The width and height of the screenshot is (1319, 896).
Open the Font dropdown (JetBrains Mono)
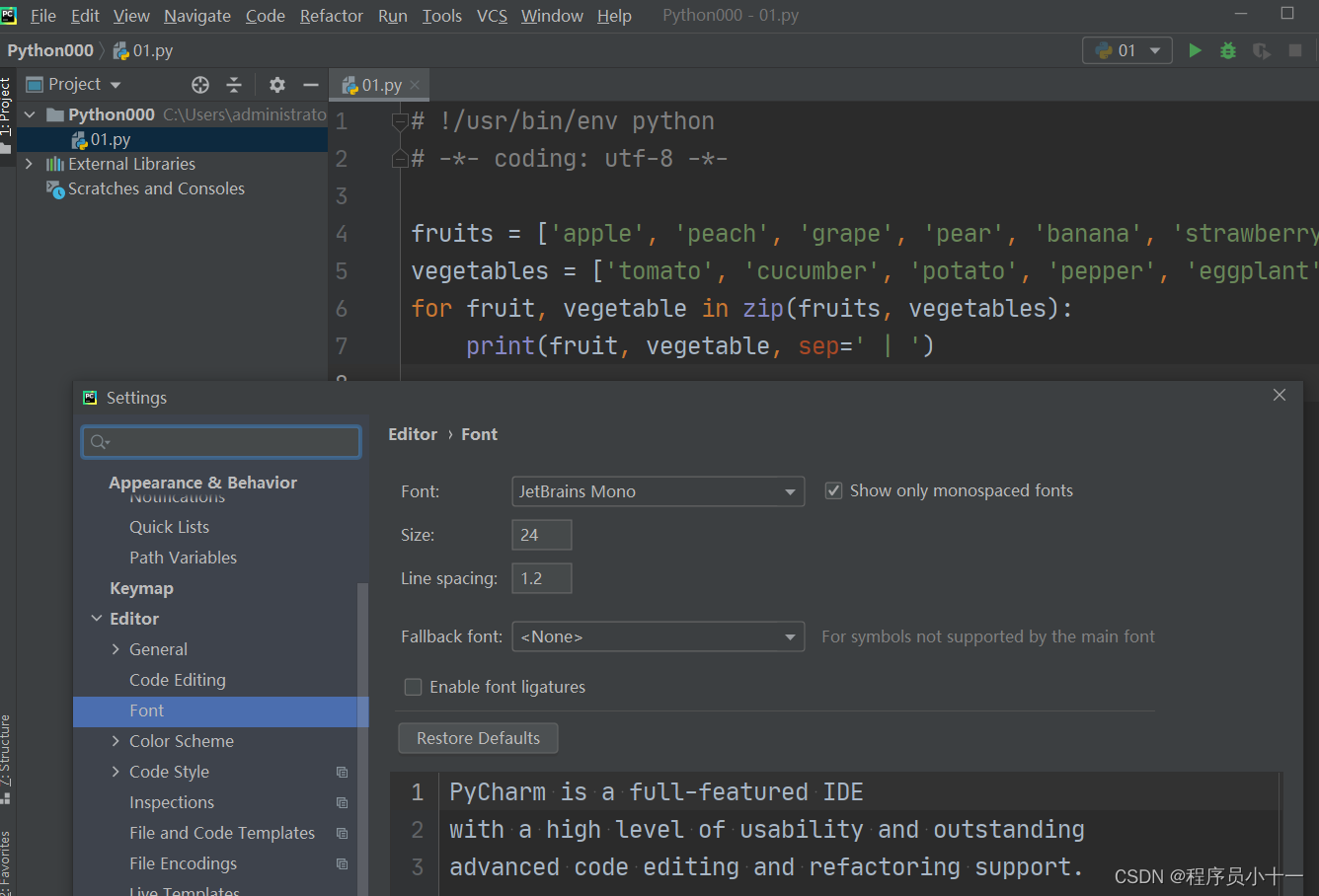pyautogui.click(x=659, y=491)
